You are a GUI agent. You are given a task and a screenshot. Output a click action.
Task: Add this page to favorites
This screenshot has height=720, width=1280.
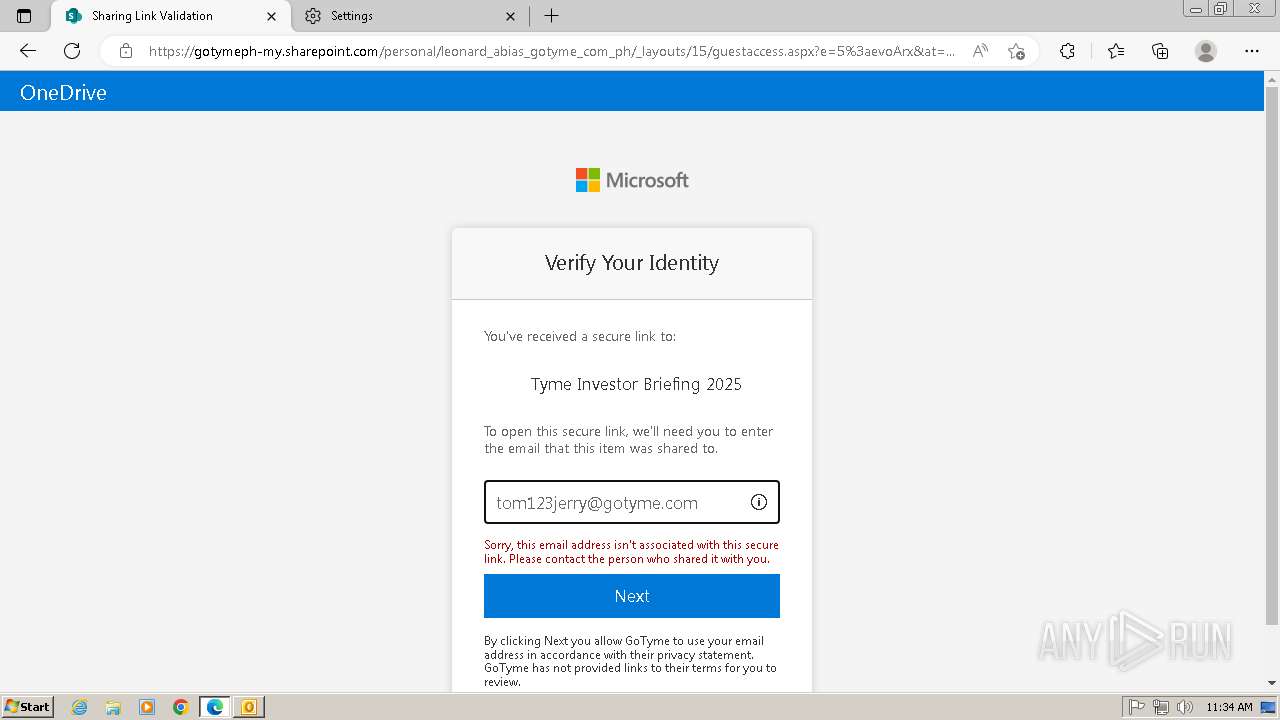tap(1016, 51)
